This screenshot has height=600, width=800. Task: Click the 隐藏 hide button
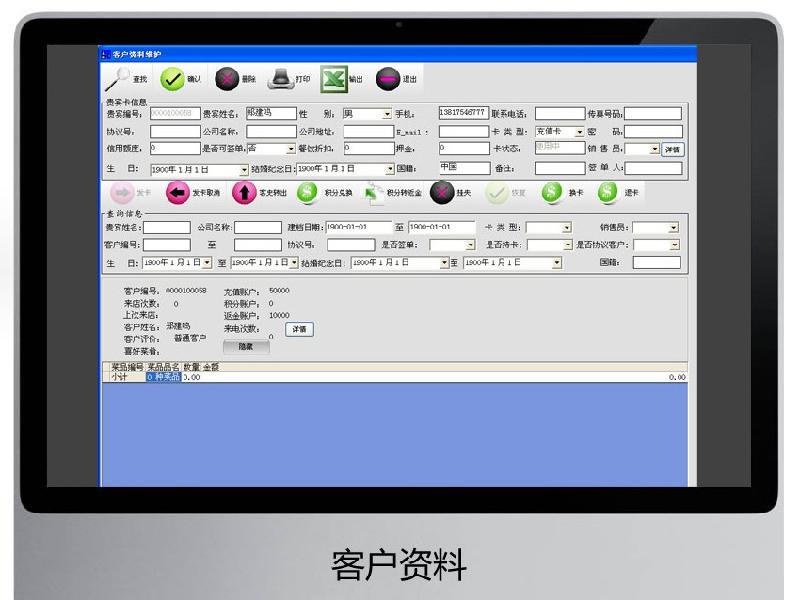[246, 347]
